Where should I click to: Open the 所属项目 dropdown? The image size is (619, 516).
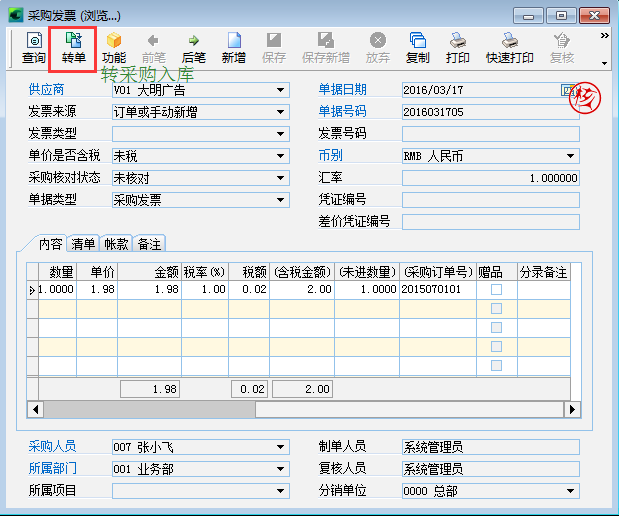click(280, 491)
